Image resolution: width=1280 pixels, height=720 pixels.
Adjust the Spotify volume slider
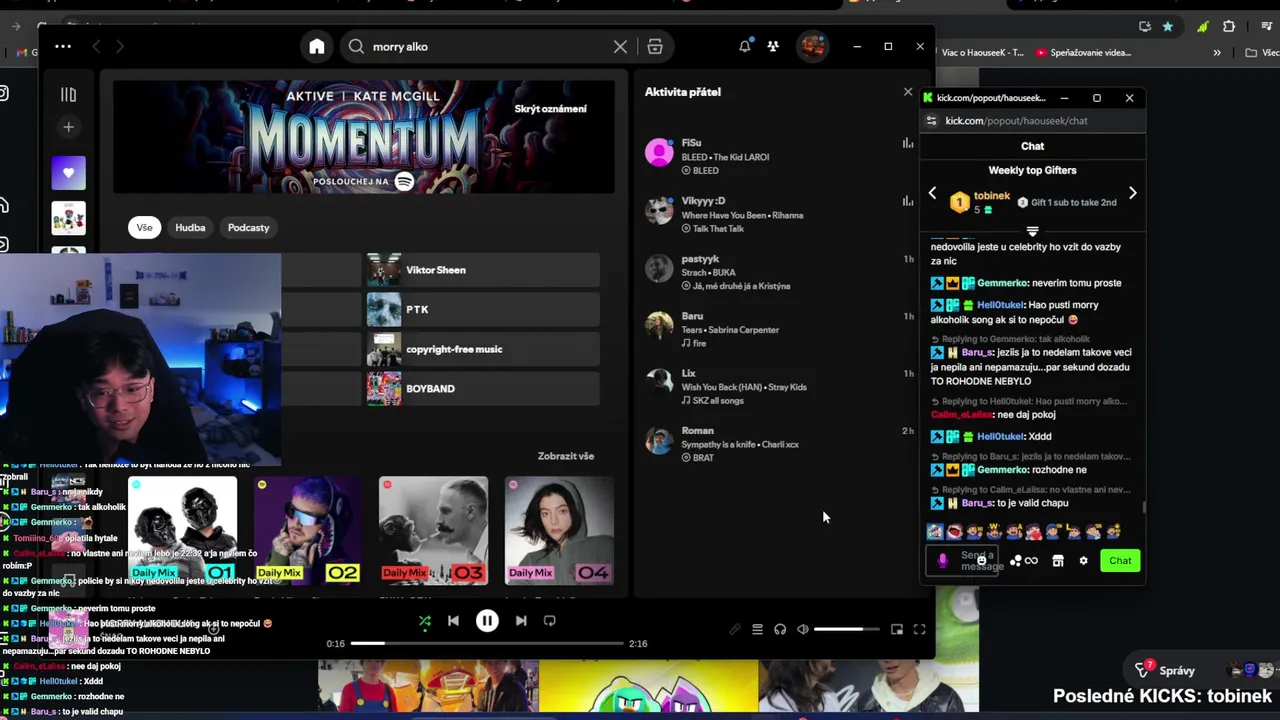pyautogui.click(x=847, y=629)
